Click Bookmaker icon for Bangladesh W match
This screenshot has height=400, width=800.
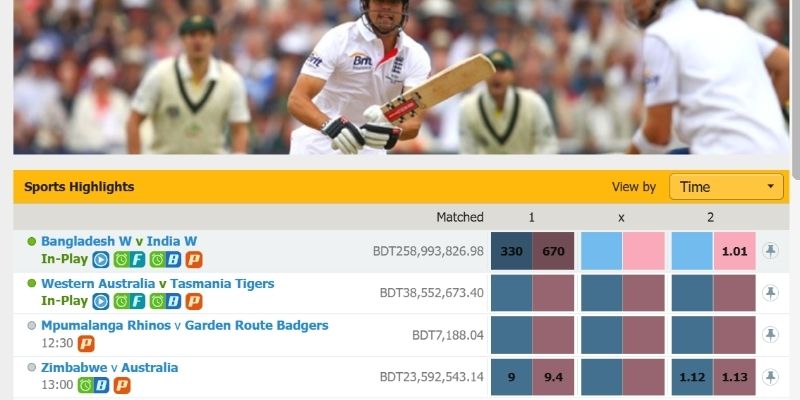tap(165, 260)
